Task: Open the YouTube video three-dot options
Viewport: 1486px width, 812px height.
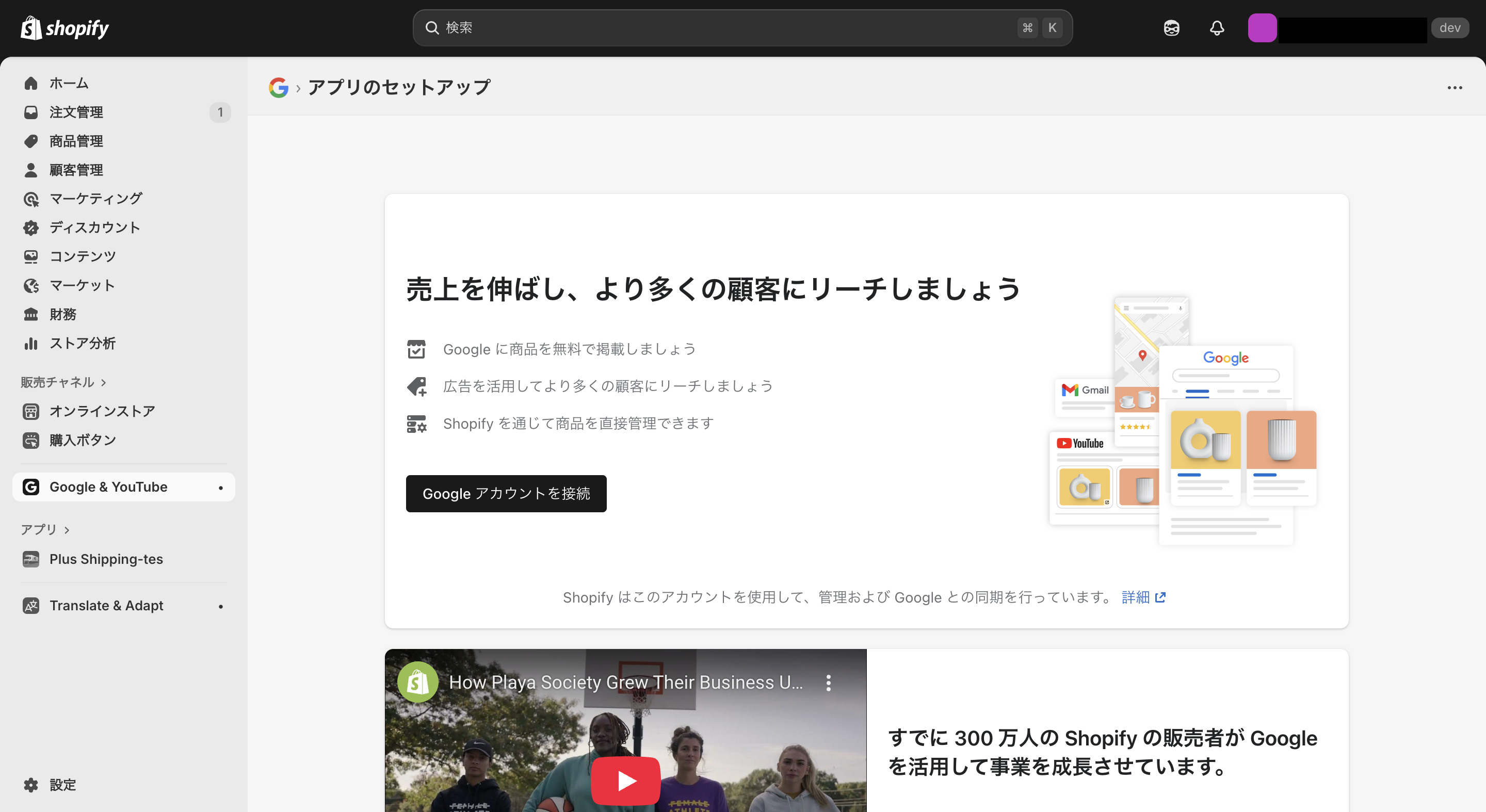Action: point(828,683)
